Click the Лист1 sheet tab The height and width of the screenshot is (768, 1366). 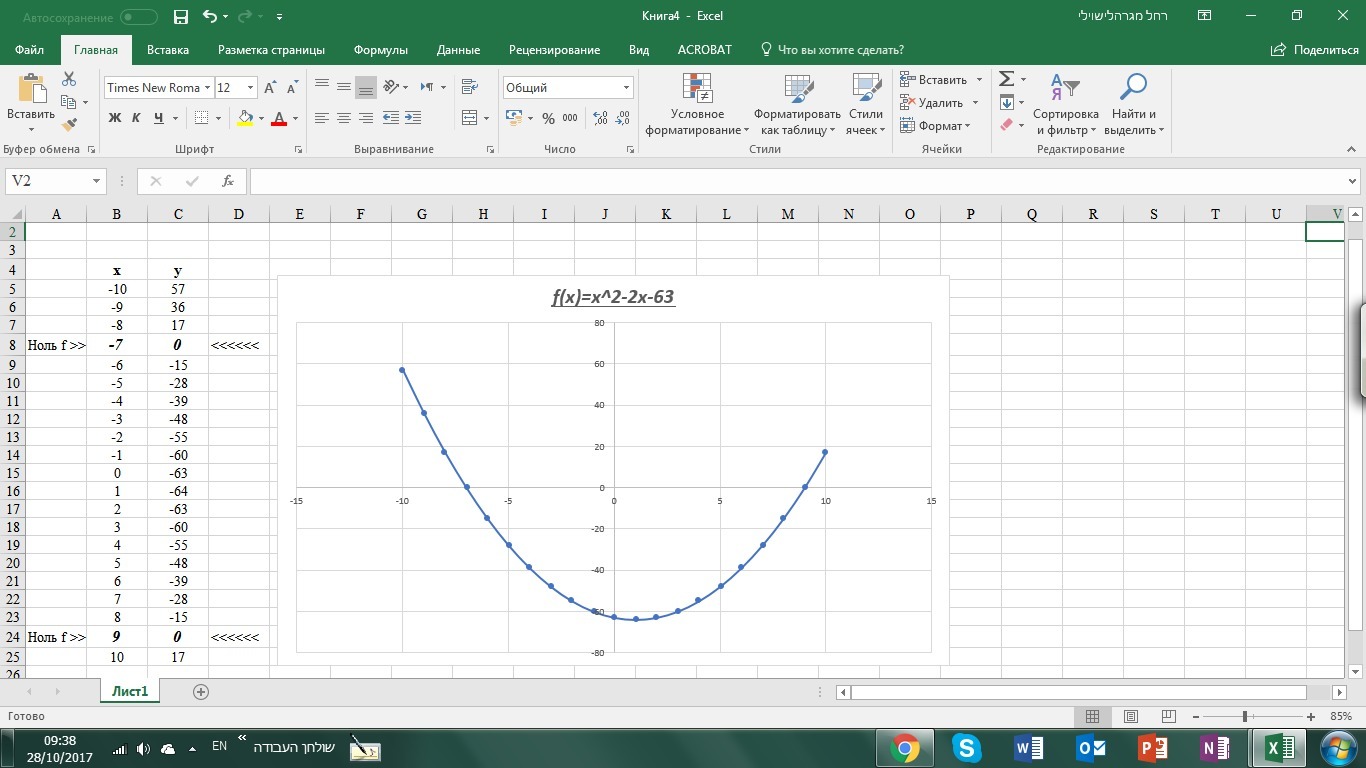130,691
